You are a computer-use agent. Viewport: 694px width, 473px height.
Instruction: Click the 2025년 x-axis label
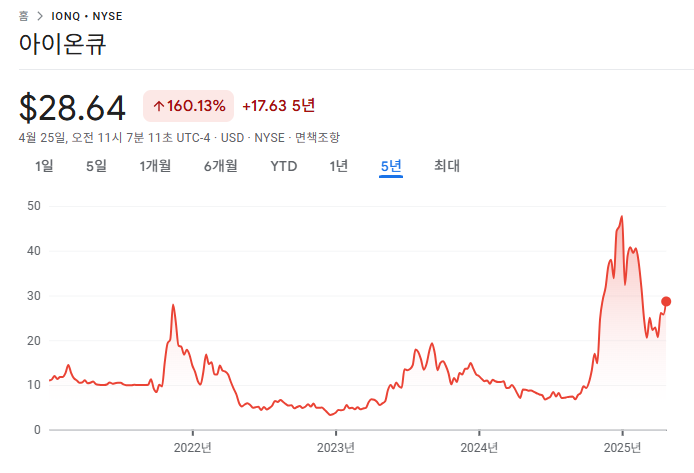(622, 448)
